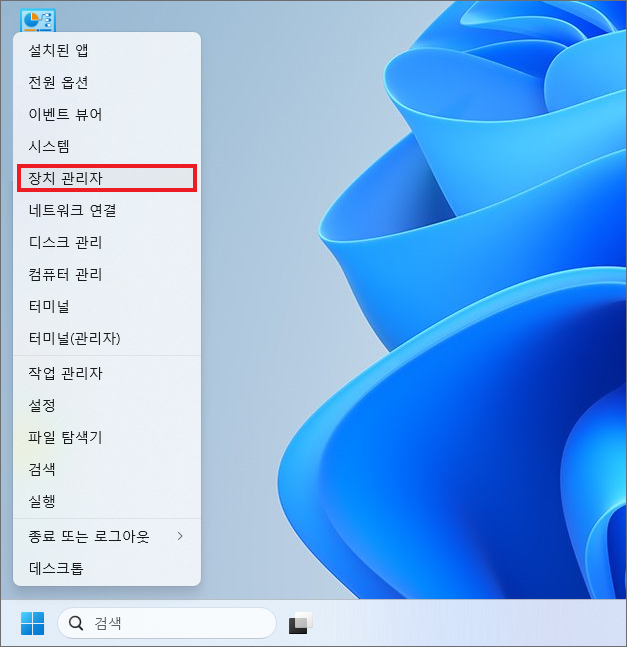The width and height of the screenshot is (627, 647).
Task: Choose 시스템 in the menu
Action: click(x=107, y=146)
